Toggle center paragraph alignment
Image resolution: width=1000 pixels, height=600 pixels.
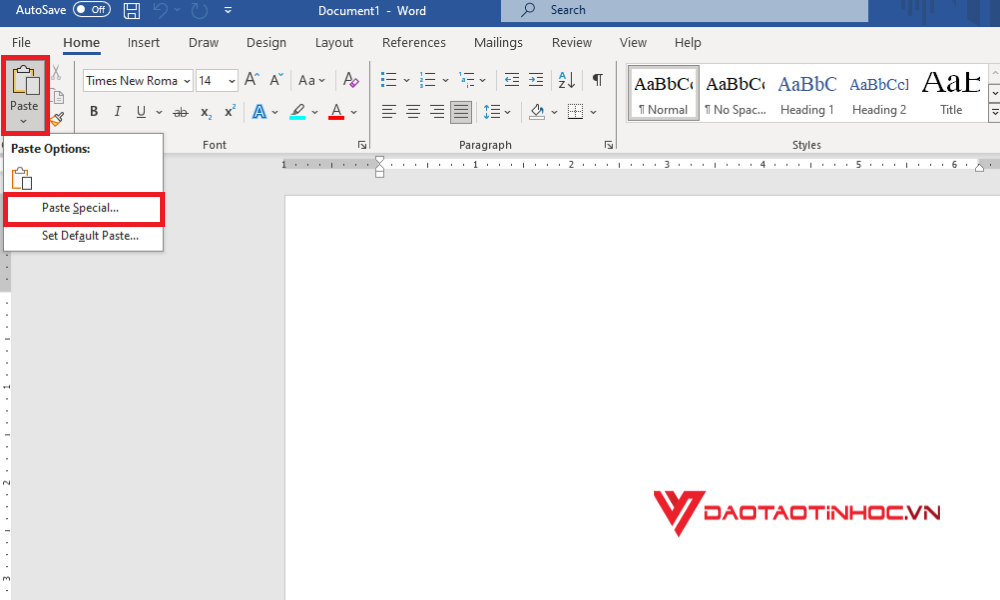(412, 111)
